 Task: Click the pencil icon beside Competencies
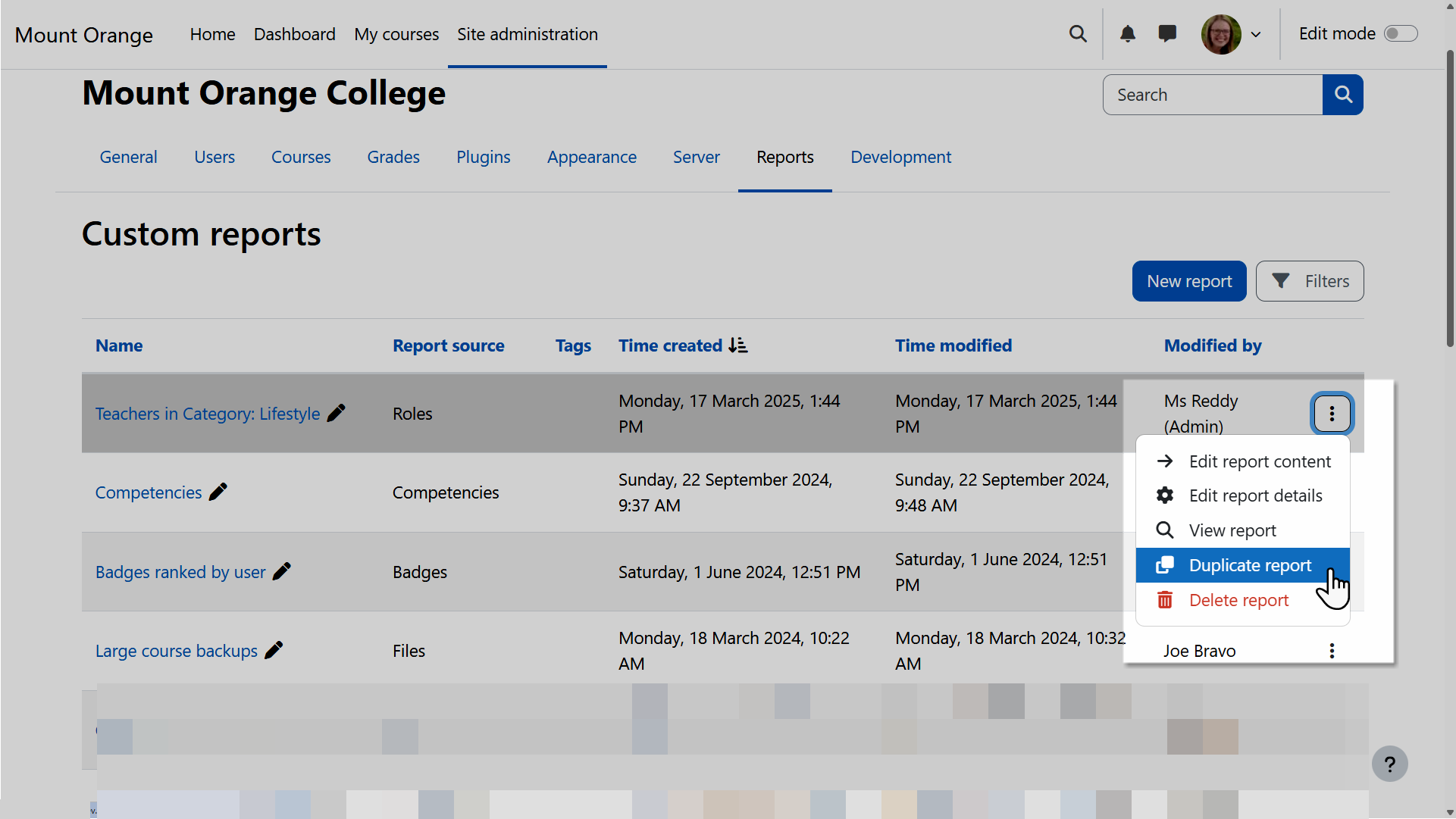click(218, 492)
